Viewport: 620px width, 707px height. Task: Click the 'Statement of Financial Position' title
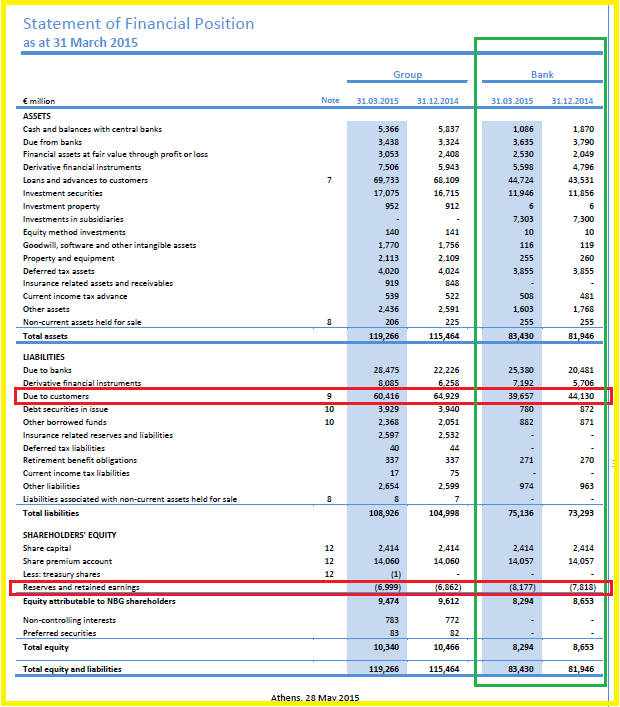pyautogui.click(x=138, y=23)
